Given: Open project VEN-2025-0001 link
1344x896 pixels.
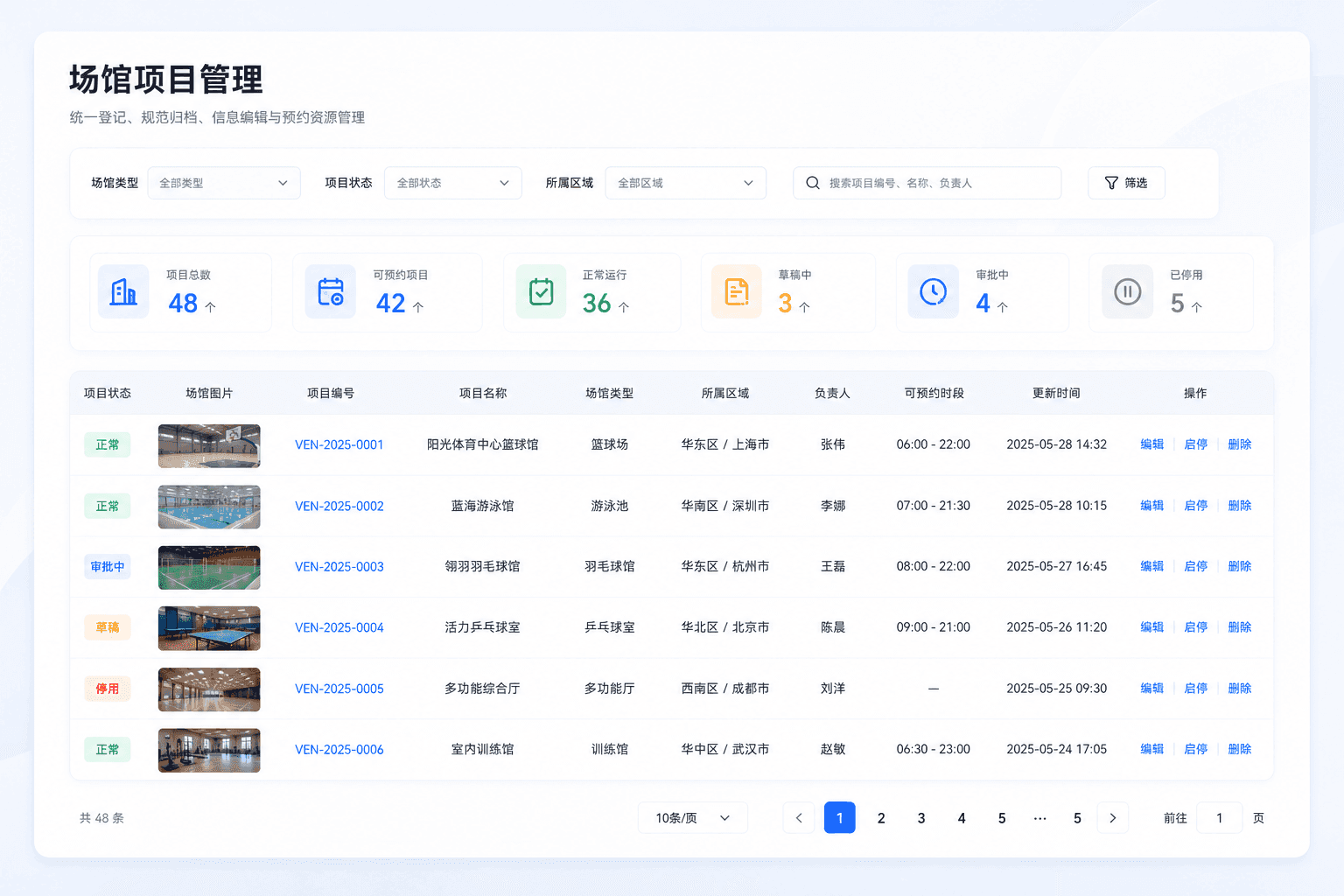Looking at the screenshot, I should 339,444.
